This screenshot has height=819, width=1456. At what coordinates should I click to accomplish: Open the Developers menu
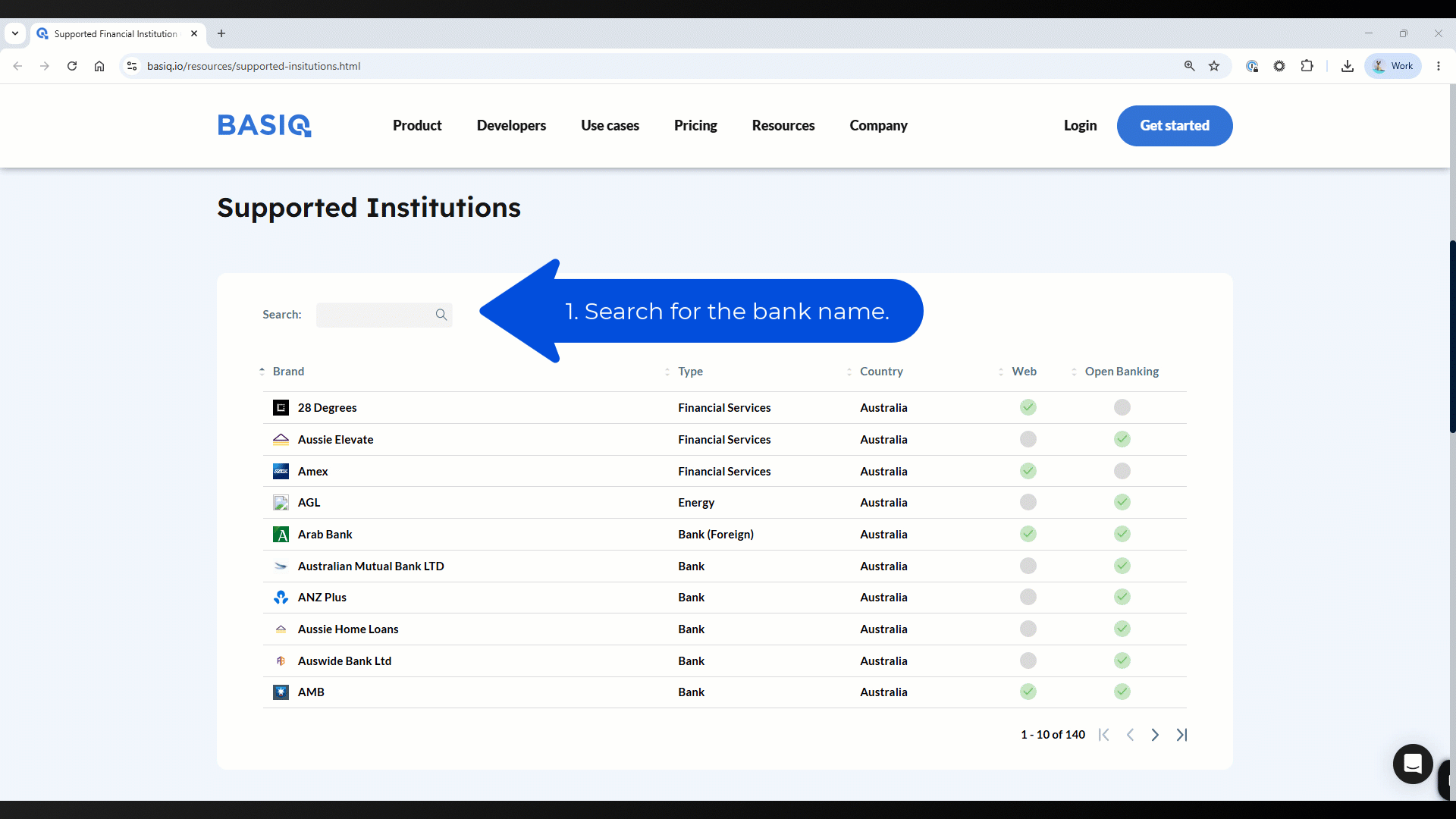point(511,126)
